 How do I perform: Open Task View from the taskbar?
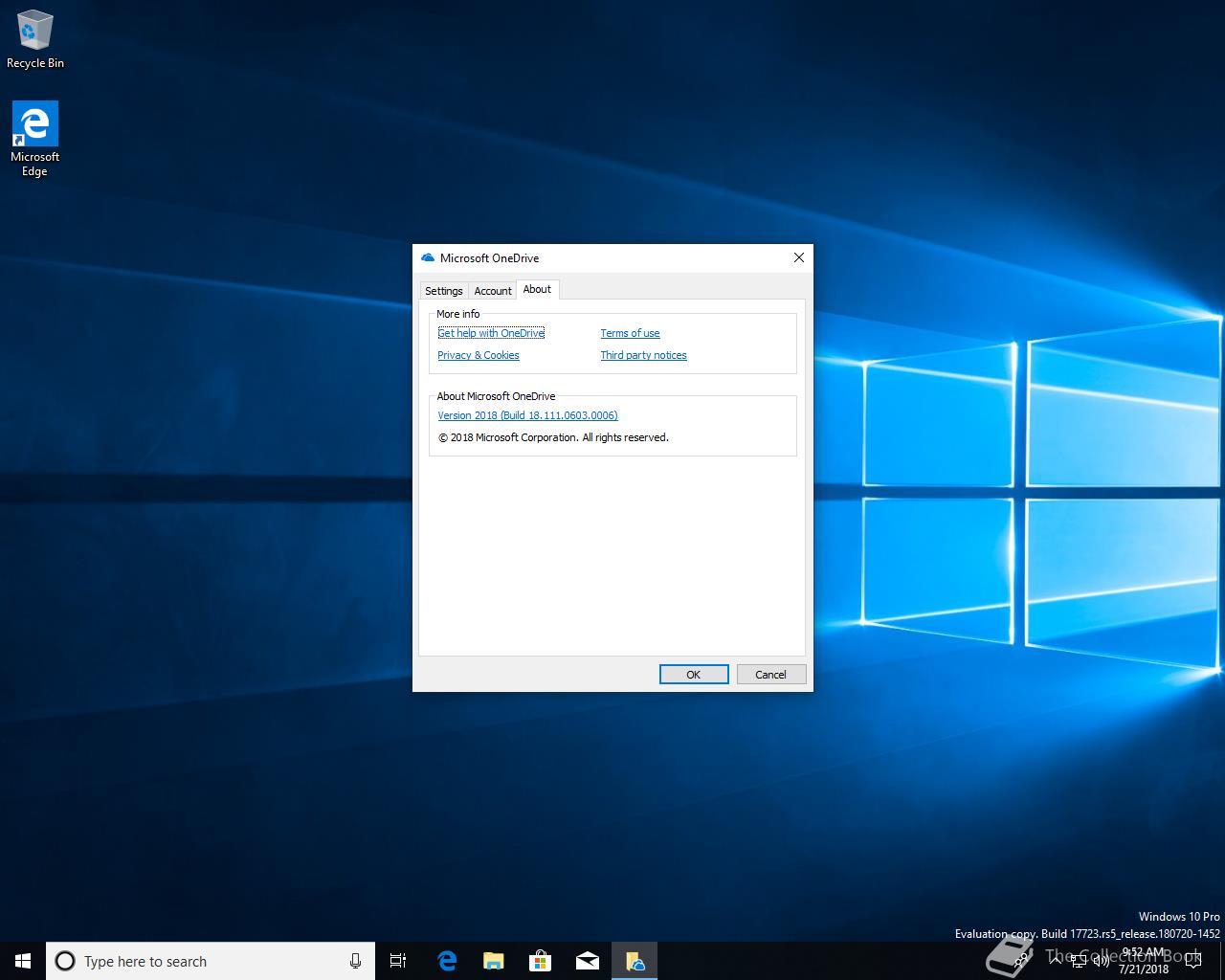398,961
